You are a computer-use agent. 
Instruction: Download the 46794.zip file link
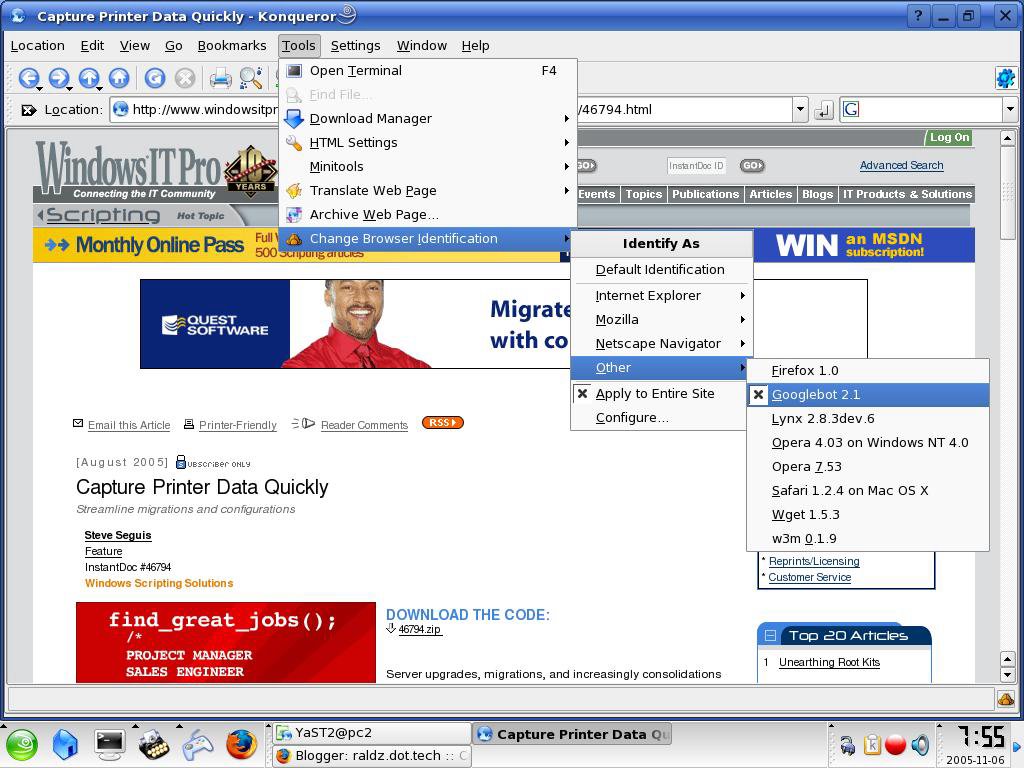point(419,629)
